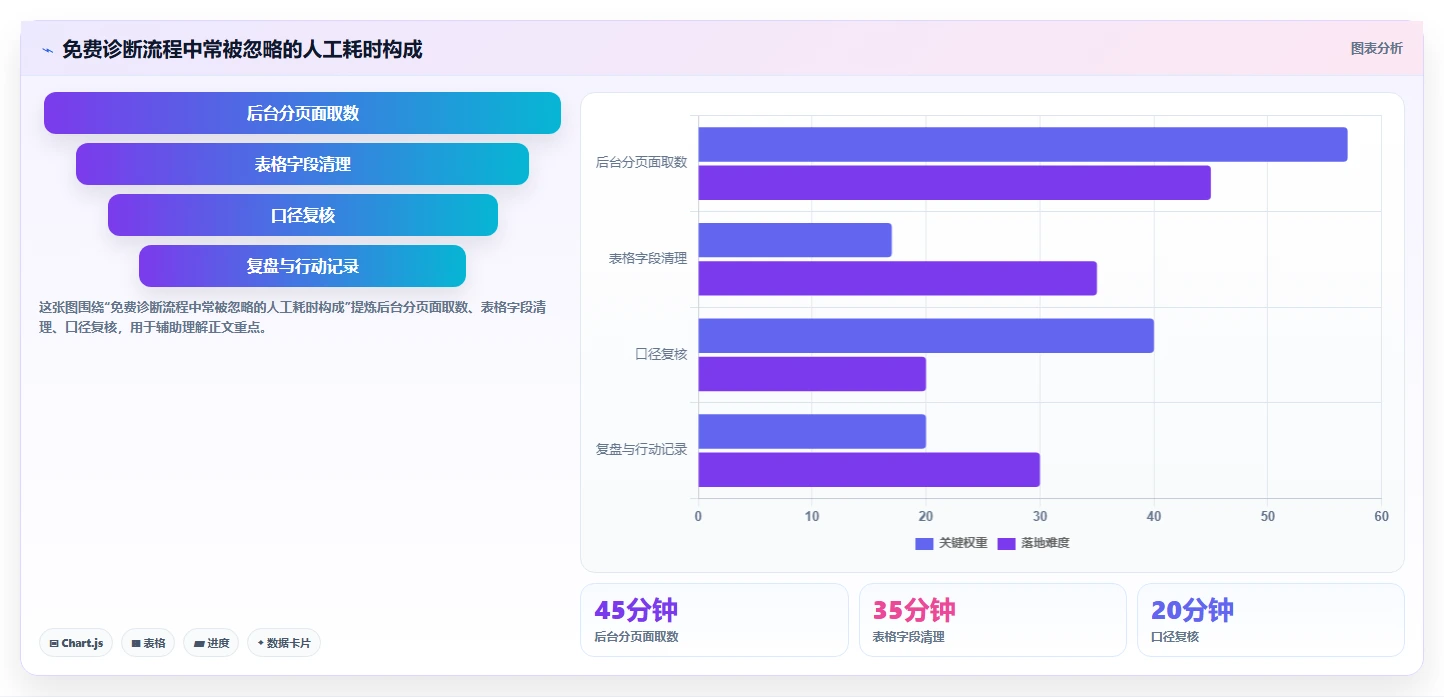Screen dimensions: 1444x697
Task: Click the chart y-axis label 表格字段清理
Action: [648, 258]
